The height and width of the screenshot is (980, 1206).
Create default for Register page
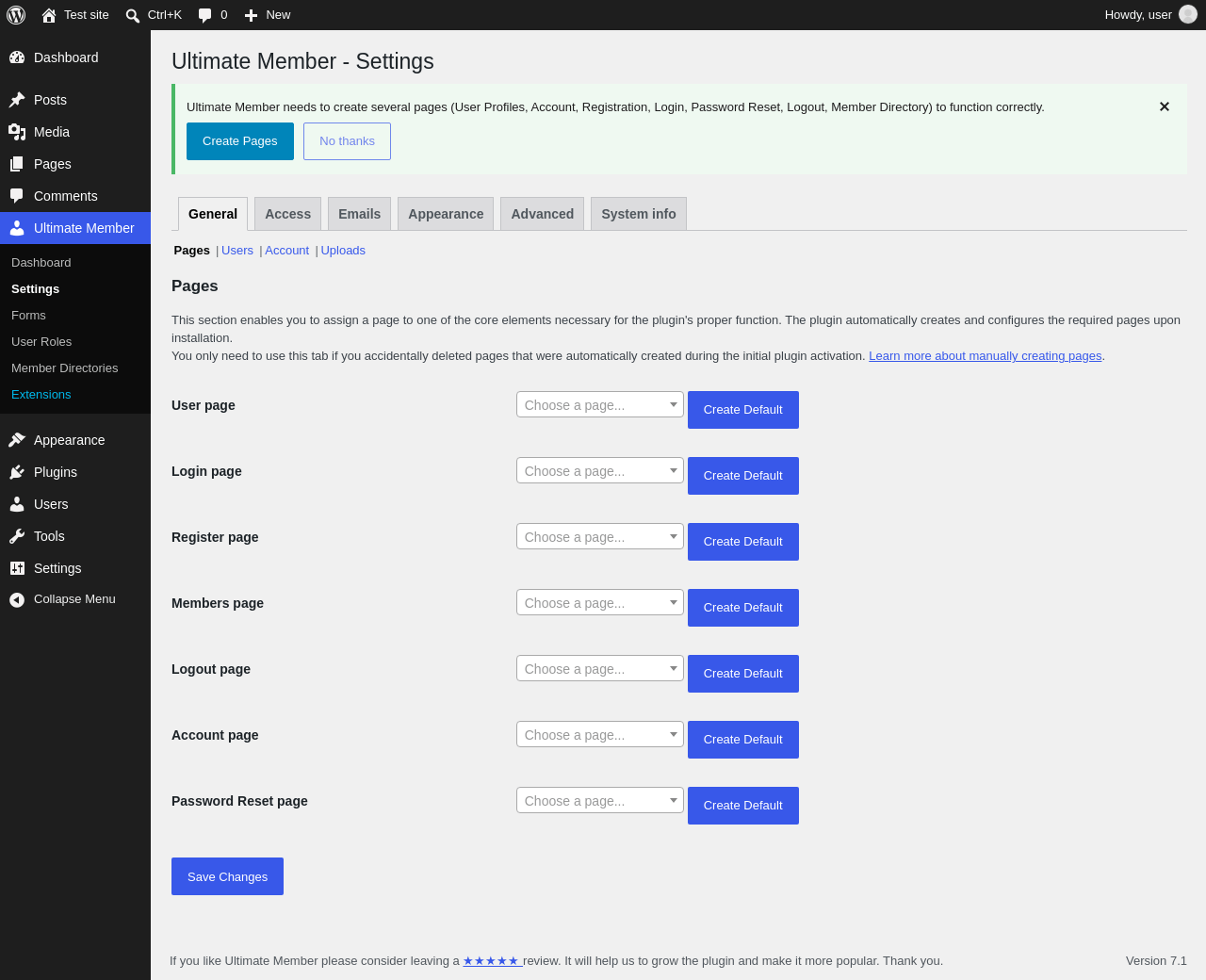click(743, 542)
